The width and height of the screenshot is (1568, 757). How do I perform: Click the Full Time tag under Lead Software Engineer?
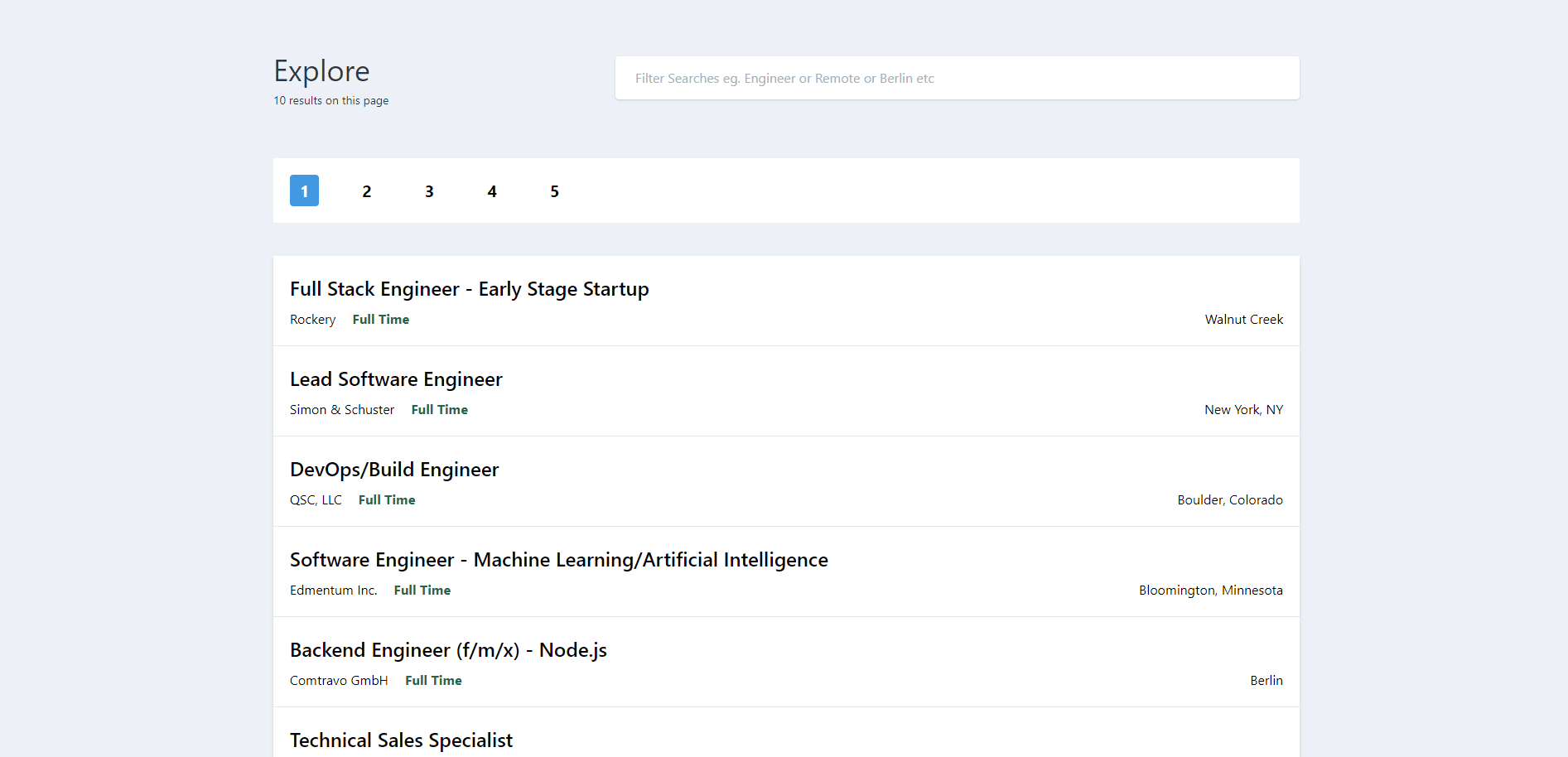point(439,409)
